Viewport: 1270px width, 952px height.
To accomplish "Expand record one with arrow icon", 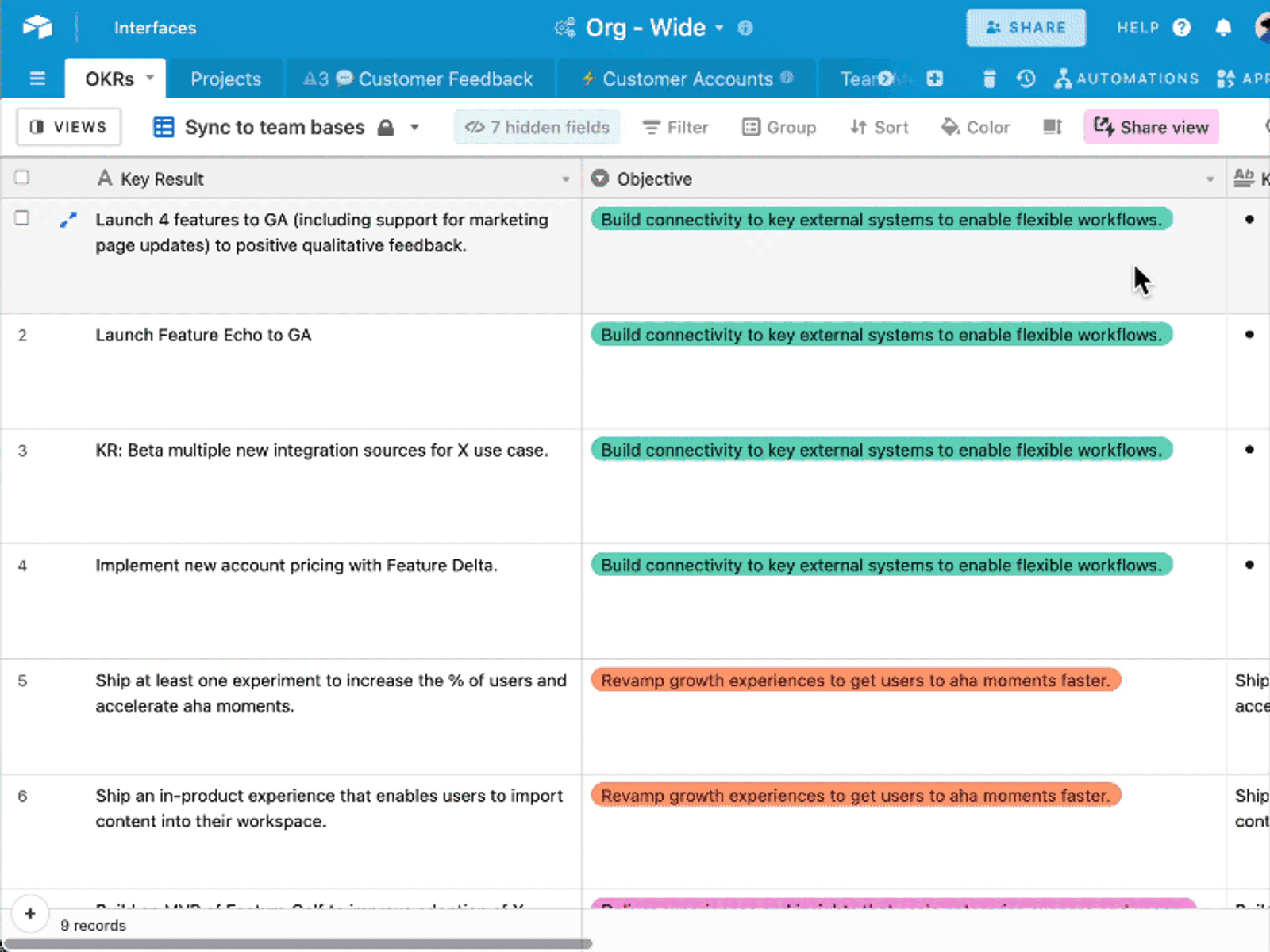I will [68, 220].
